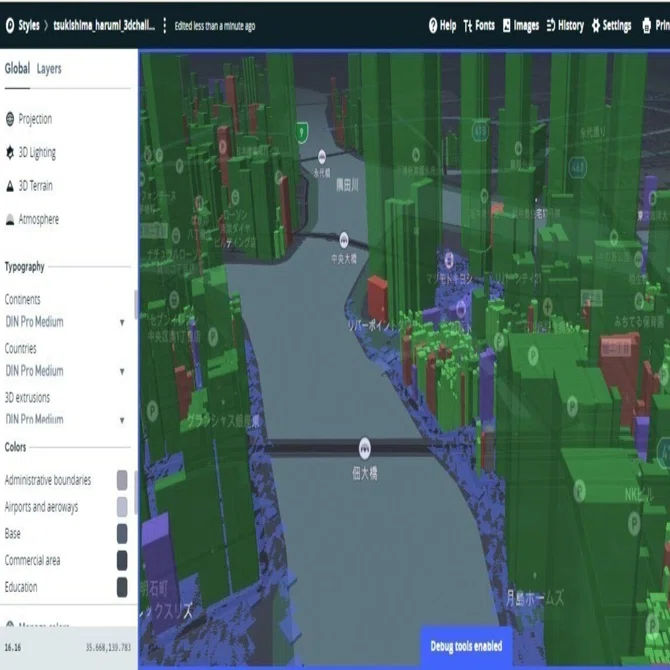Click the 永代橋 bridge marker icon
This screenshot has width=670, height=670.
tap(322, 157)
